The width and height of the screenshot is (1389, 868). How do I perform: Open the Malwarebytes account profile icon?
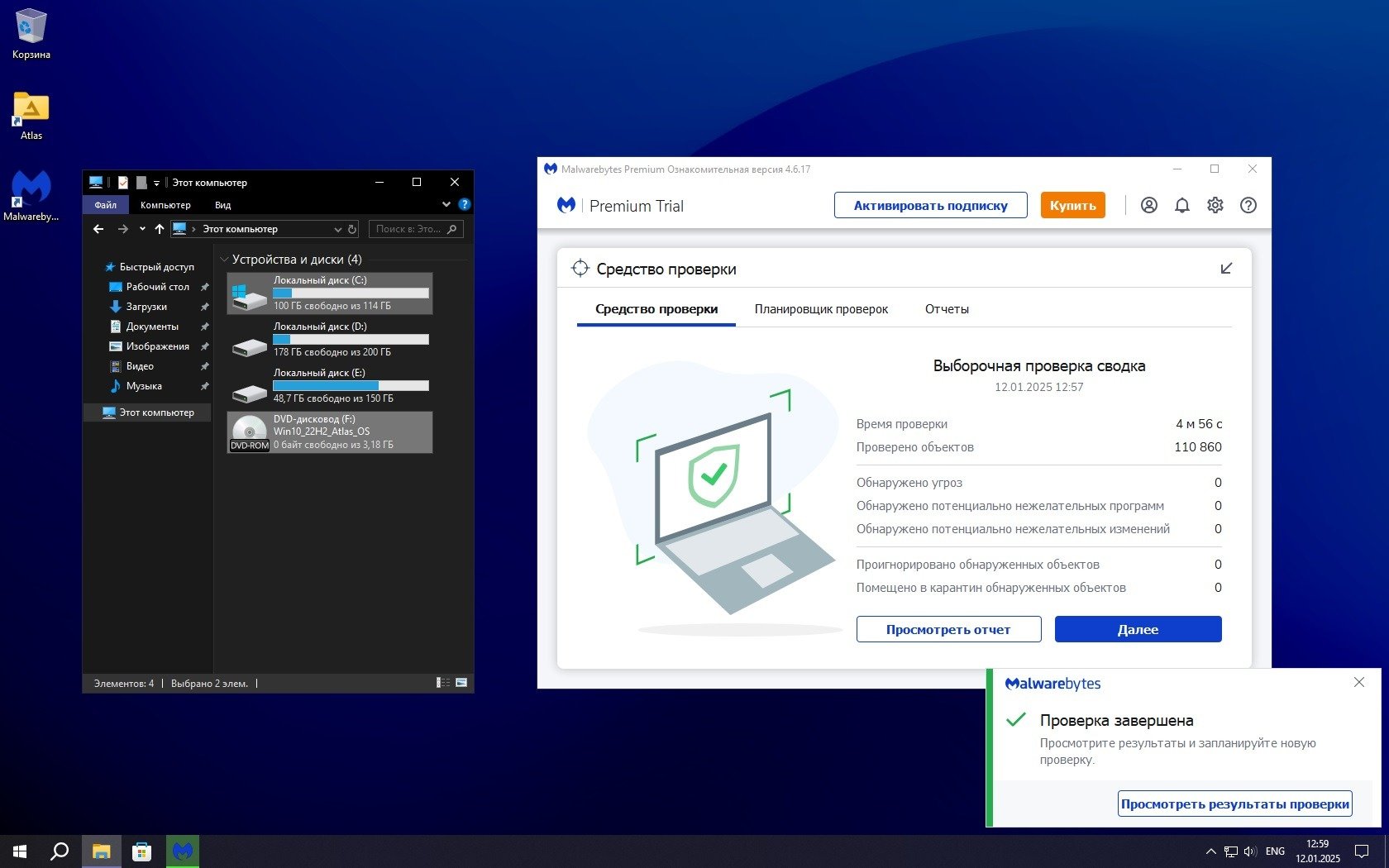tap(1148, 206)
